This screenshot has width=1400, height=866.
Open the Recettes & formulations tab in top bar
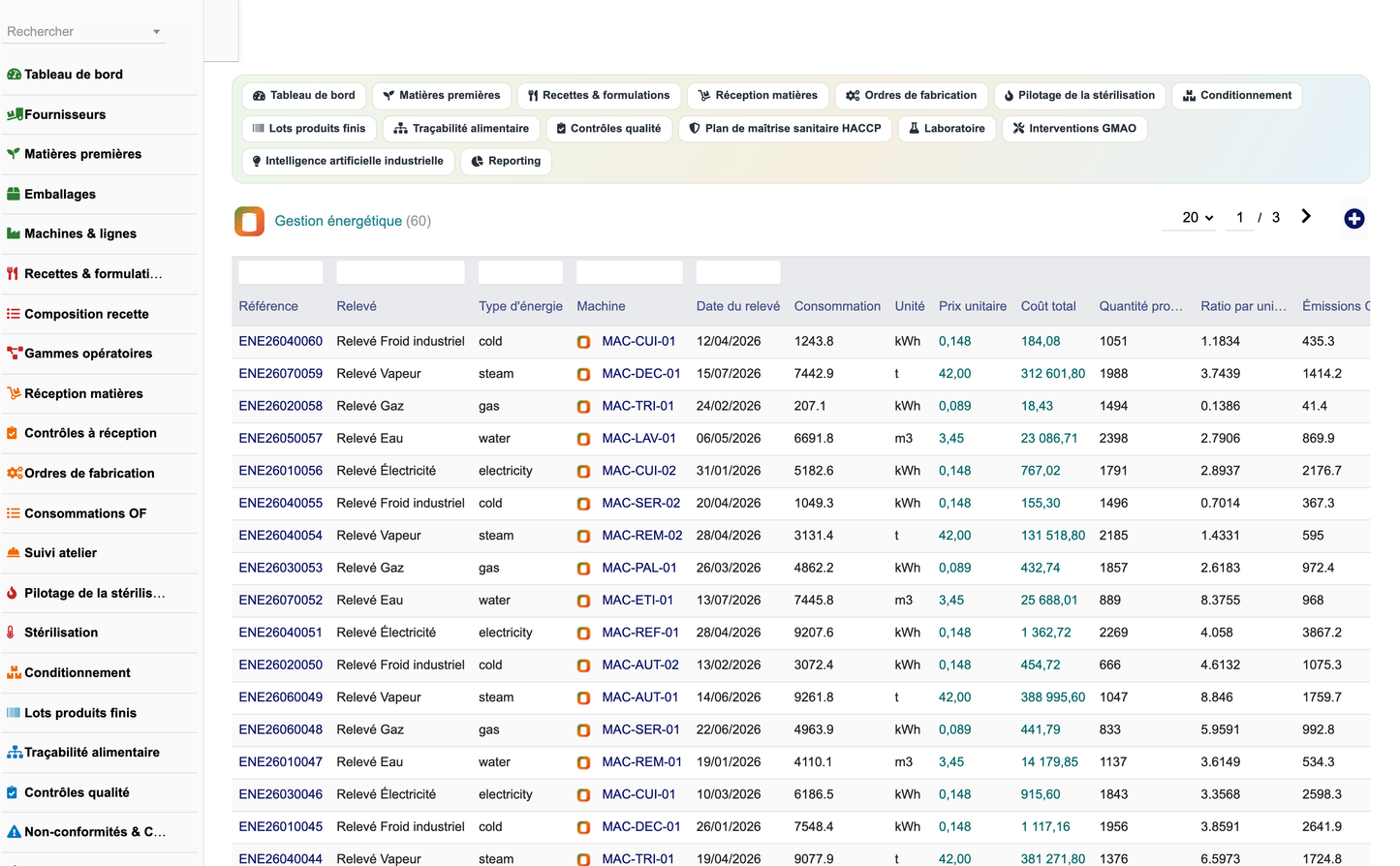click(x=599, y=95)
